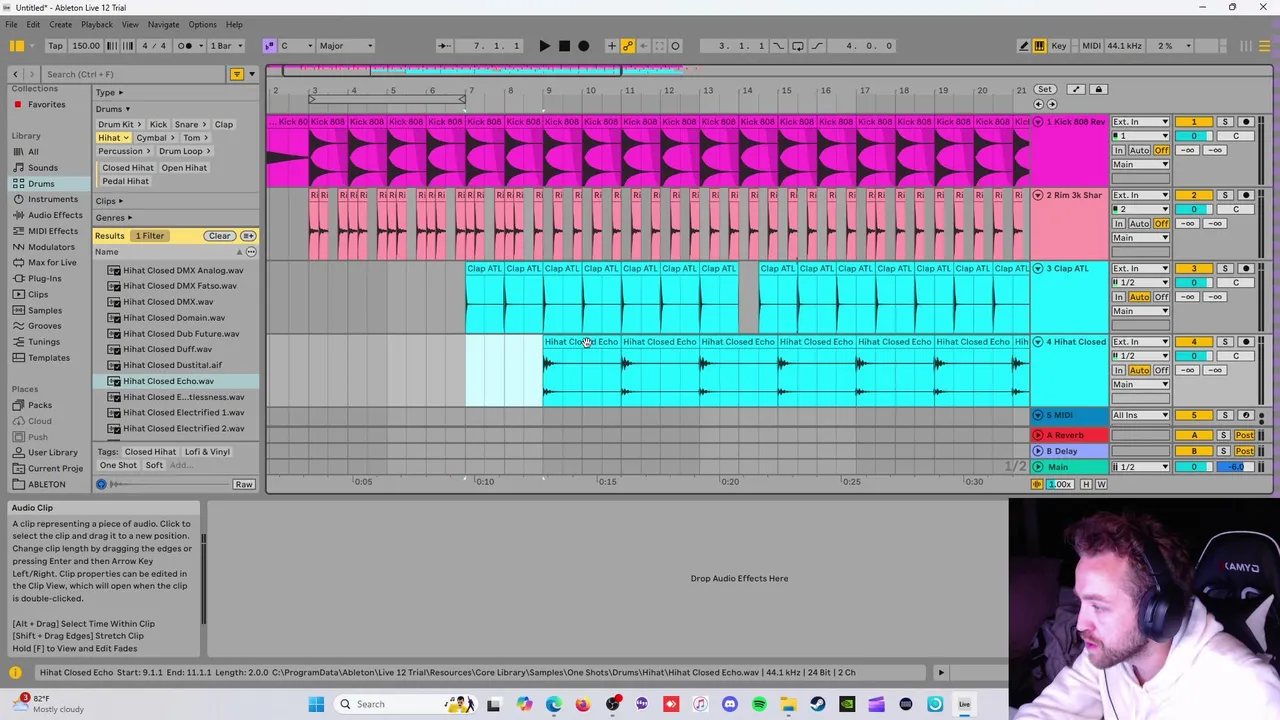This screenshot has width=1280, height=720.
Task: Select Instruments in library sidebar
Action: tap(52, 199)
